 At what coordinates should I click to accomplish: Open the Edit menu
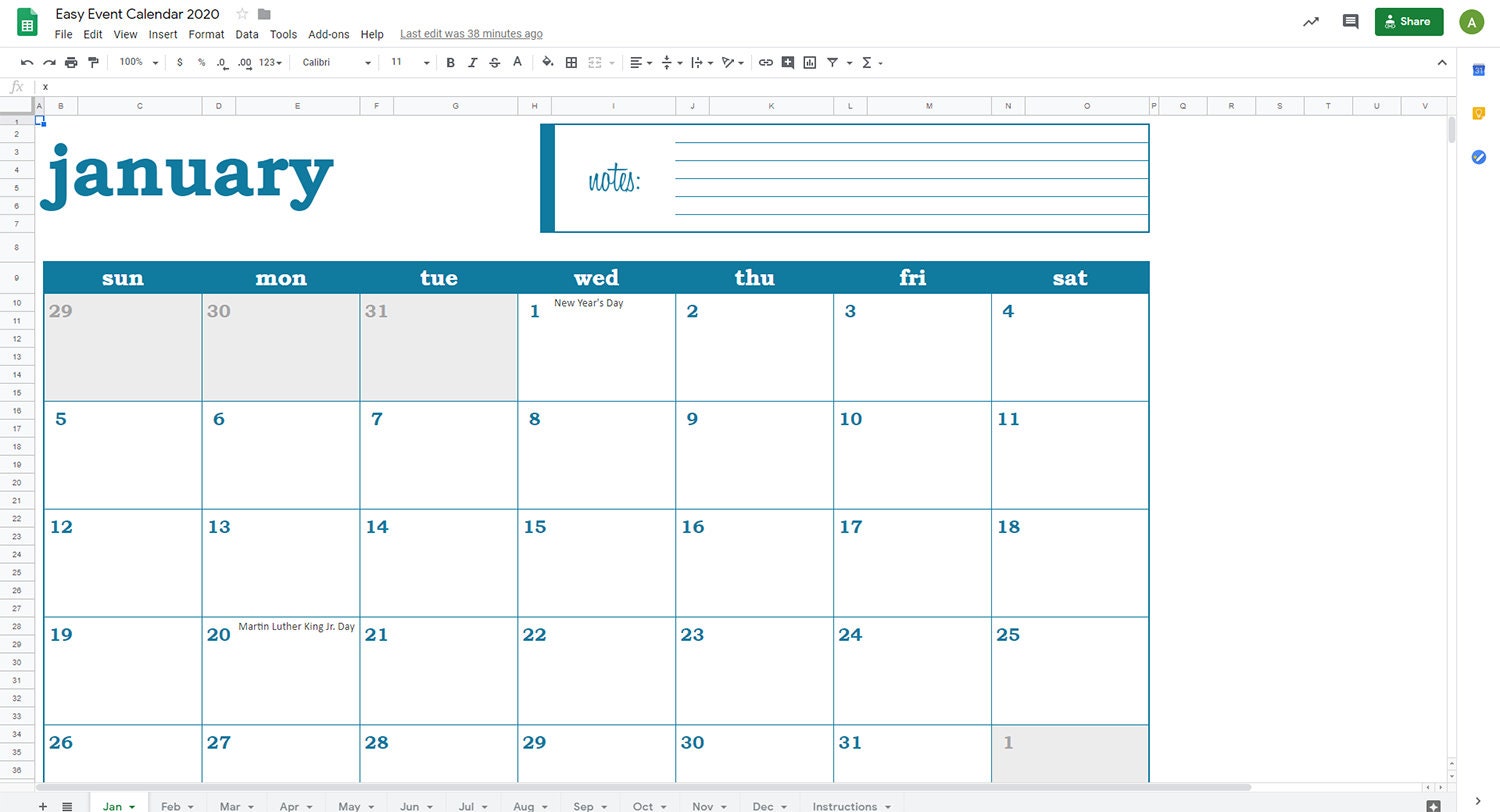coord(93,34)
